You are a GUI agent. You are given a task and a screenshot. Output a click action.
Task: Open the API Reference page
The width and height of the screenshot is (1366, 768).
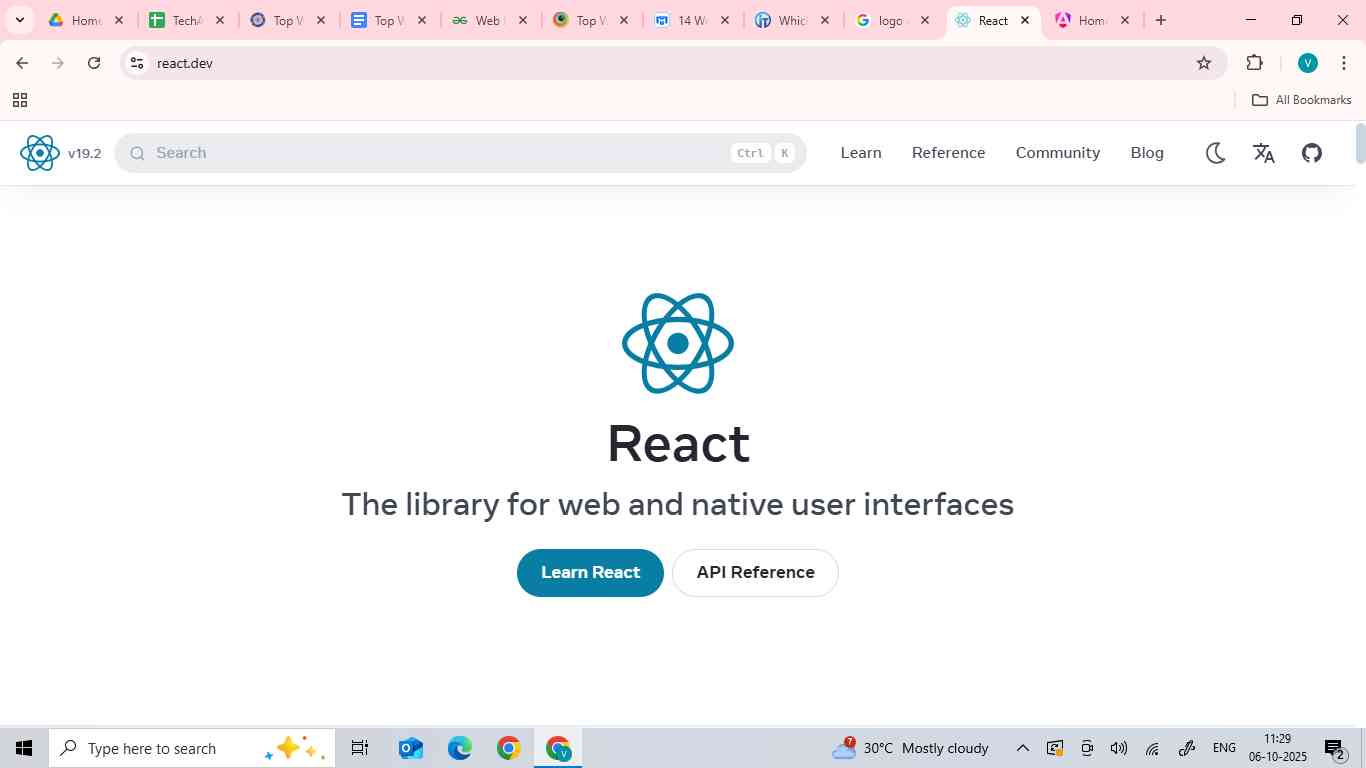(755, 572)
